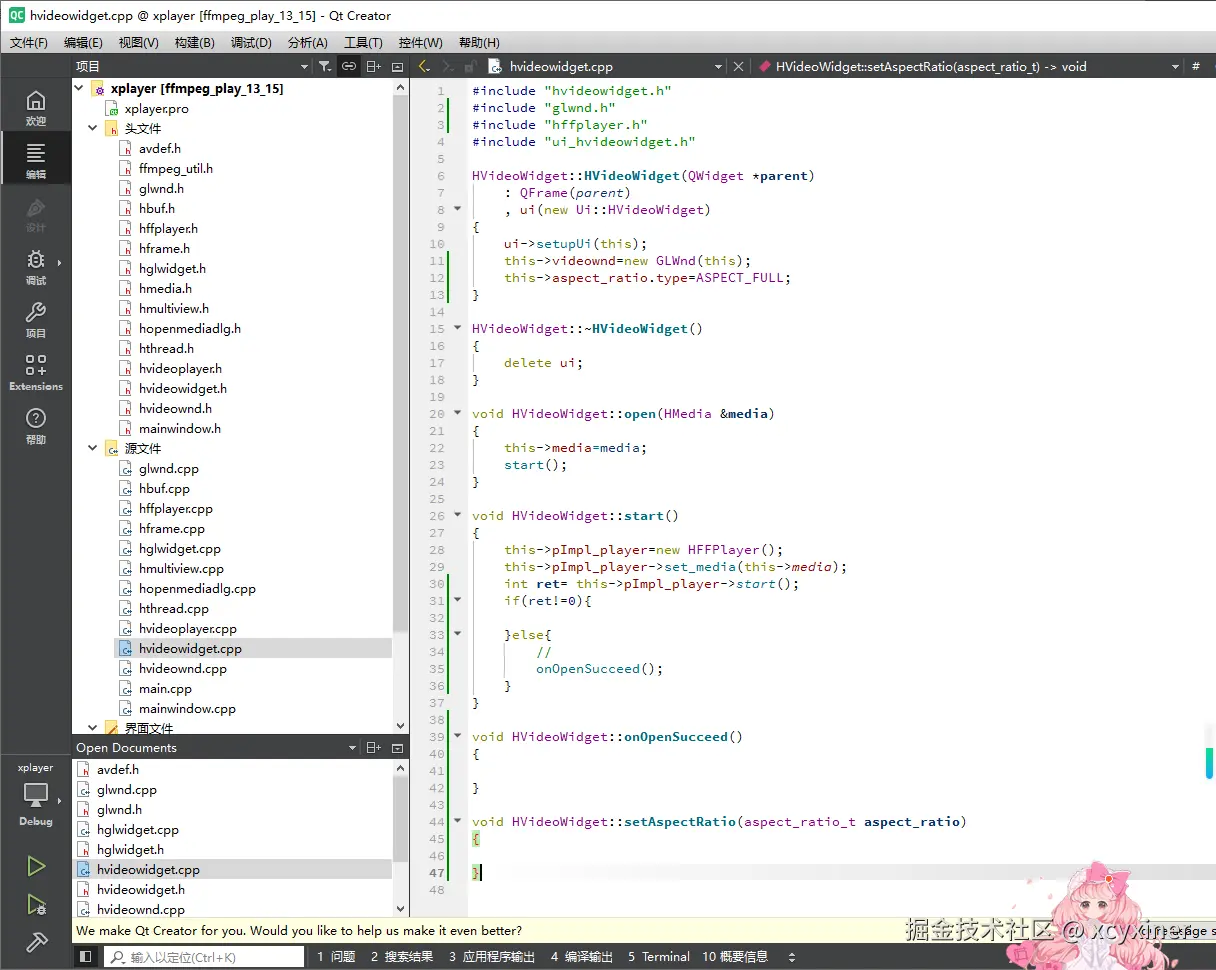Open xplayer.pro in the project tree
This screenshot has width=1216, height=970.
point(157,109)
